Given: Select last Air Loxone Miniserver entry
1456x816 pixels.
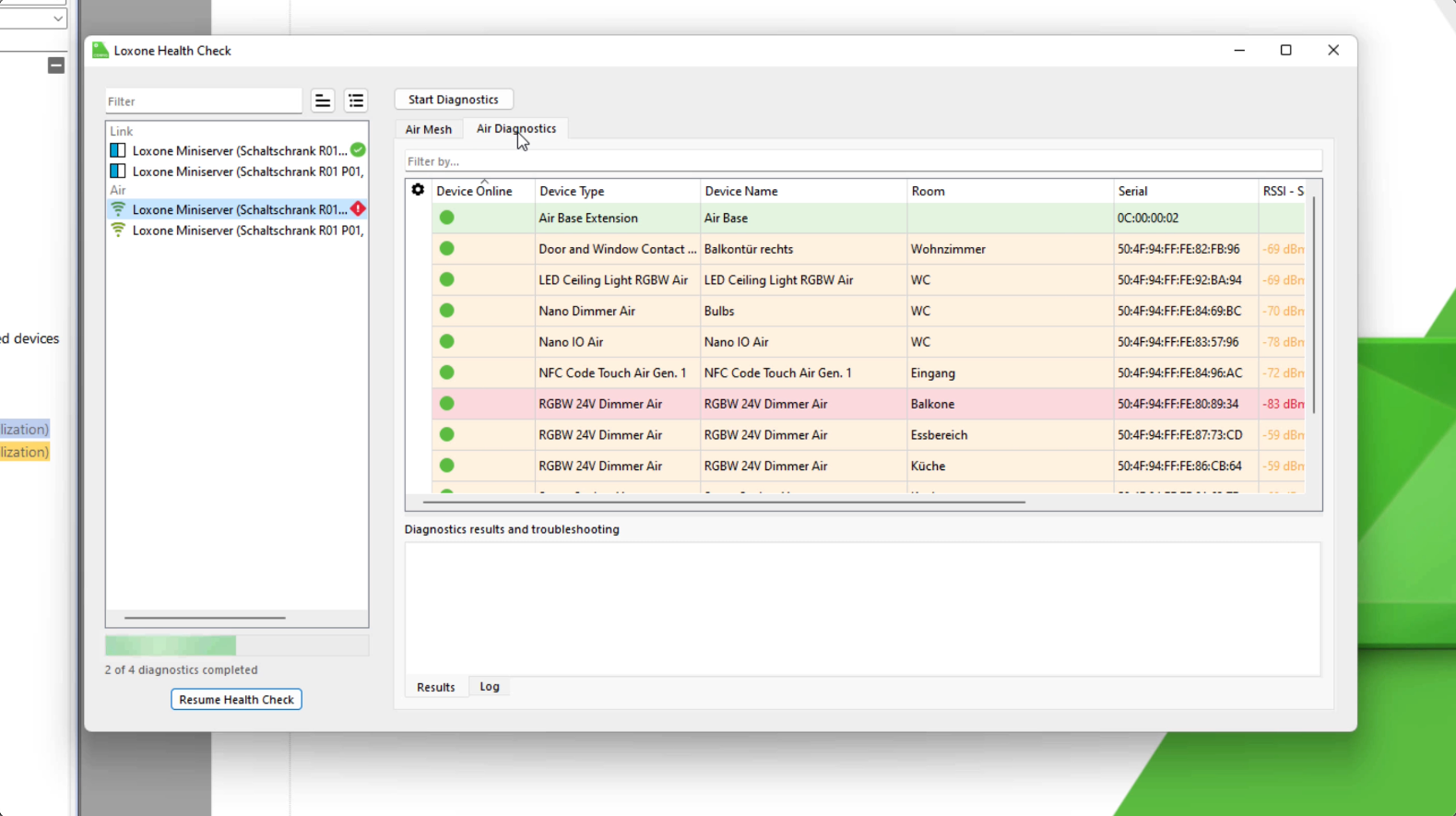Looking at the screenshot, I should pos(237,231).
